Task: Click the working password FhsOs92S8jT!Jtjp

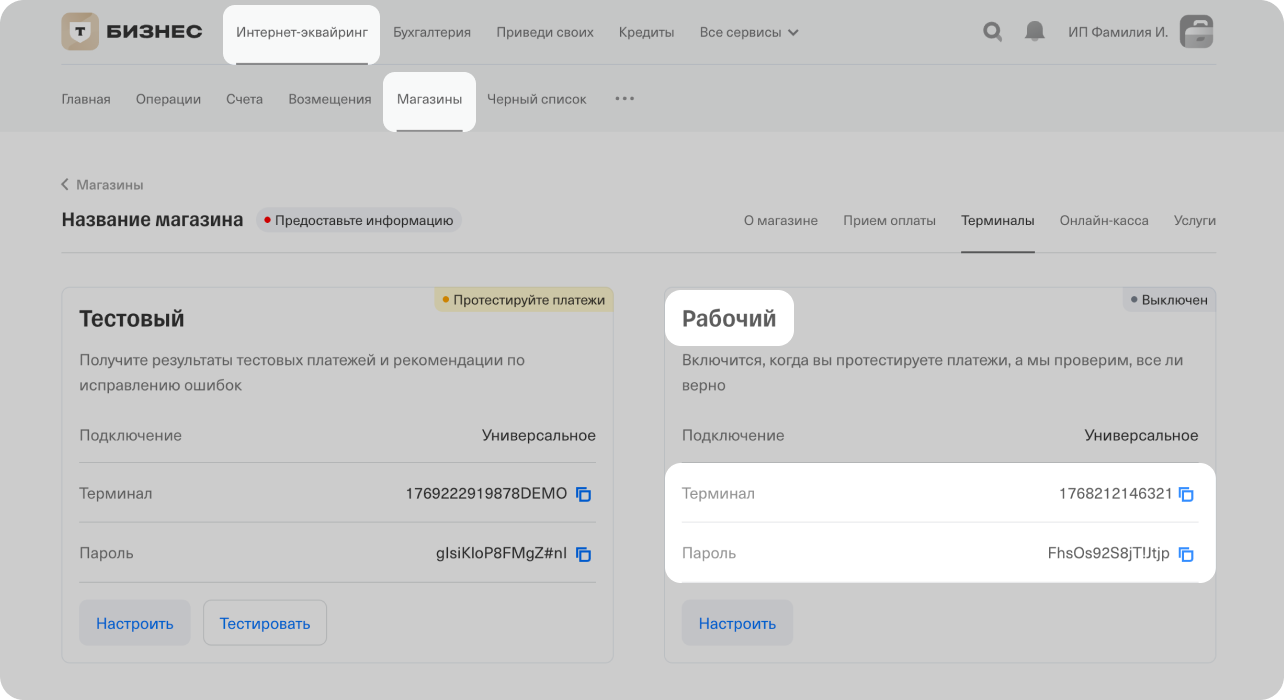Action: 1108,554
